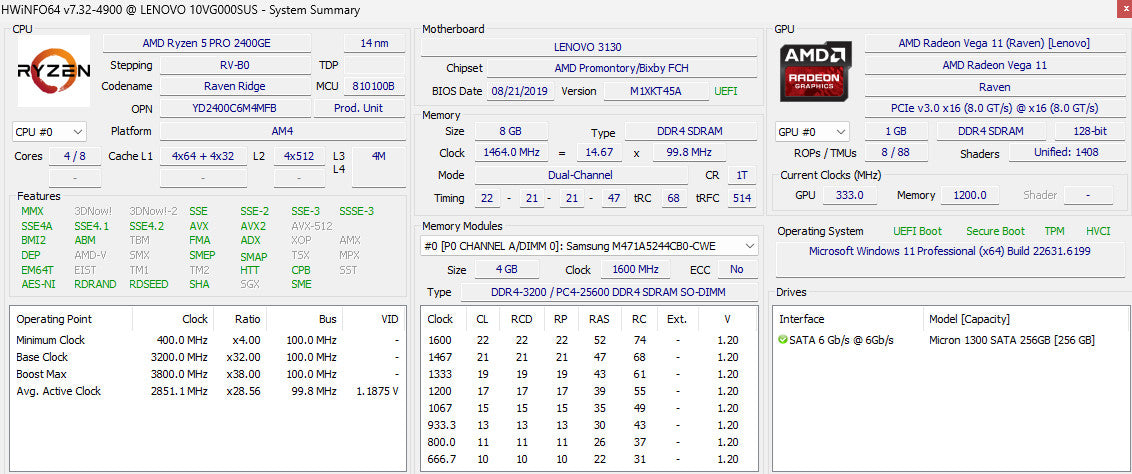Image resolution: width=1132 pixels, height=474 pixels.
Task: Click the Operating Point column header
Action: point(71,319)
